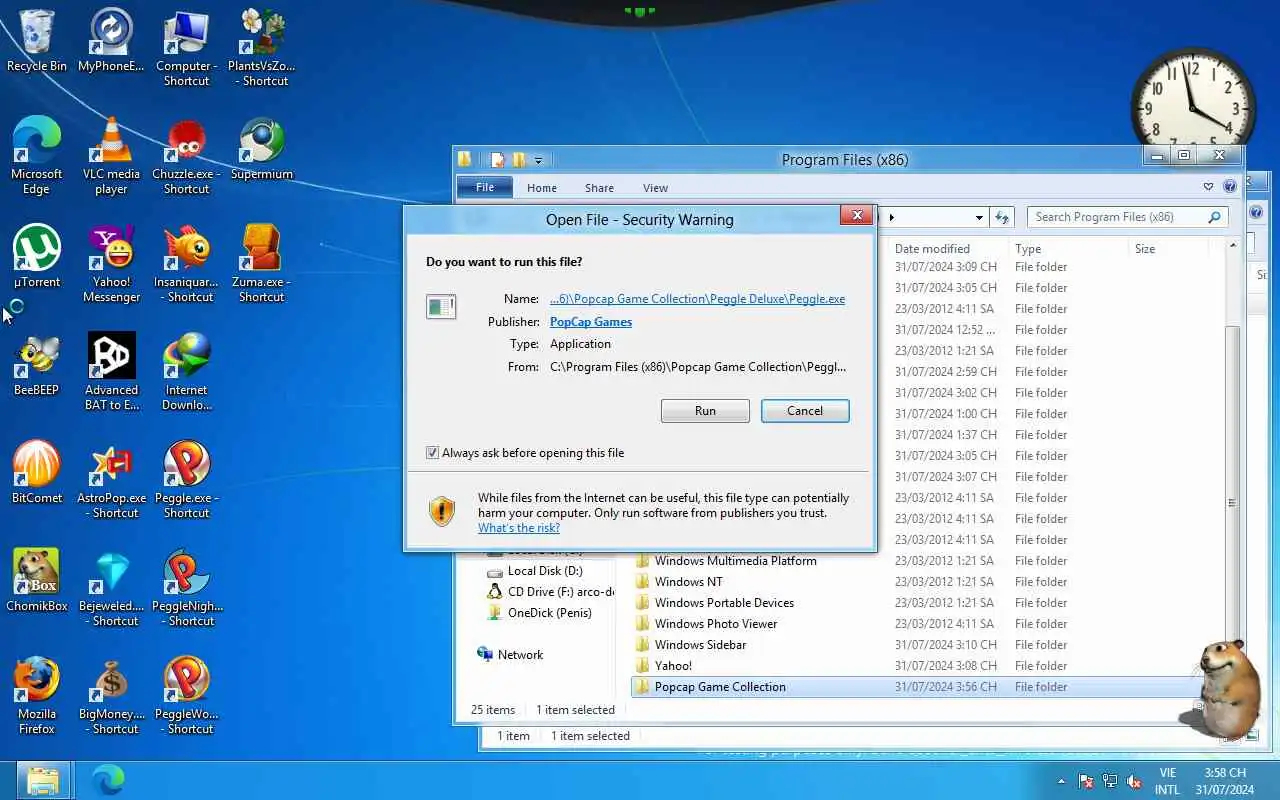Expand the Explorer ribbon chevron
Image resolution: width=1280 pixels, height=800 pixels.
[x=1208, y=187]
